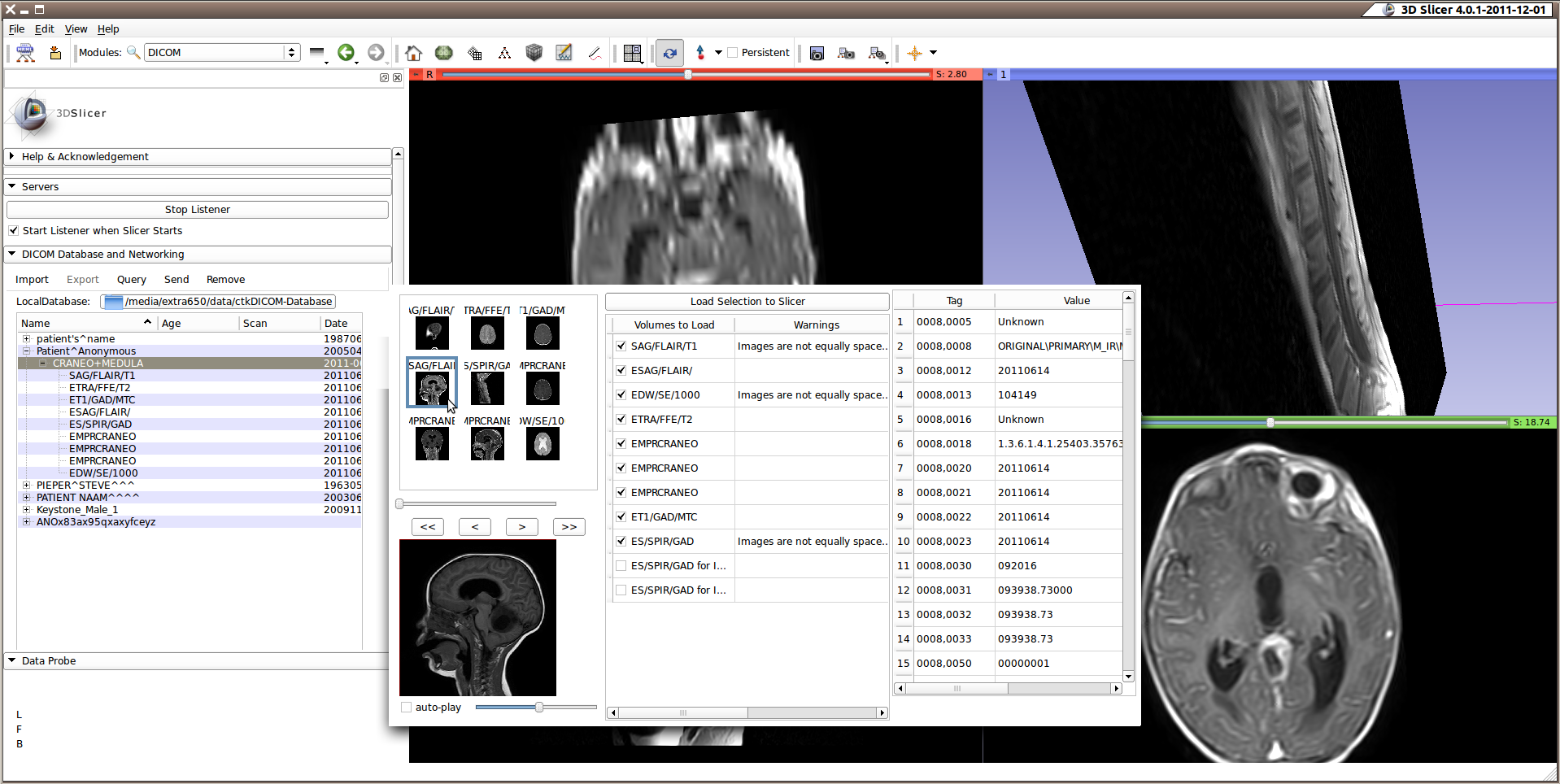Click the Load Selection to Slicer button

747,302
